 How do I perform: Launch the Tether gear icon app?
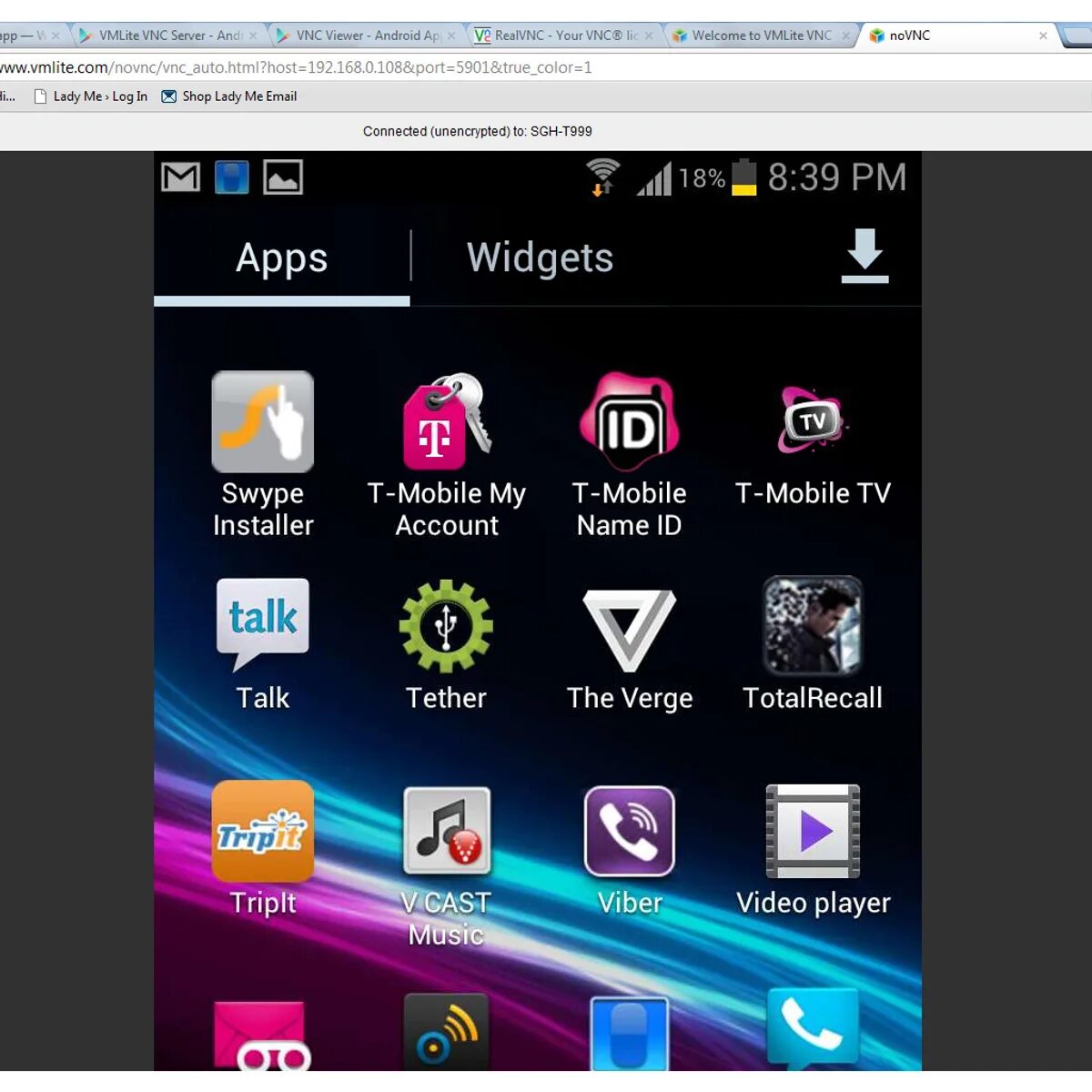tap(446, 626)
